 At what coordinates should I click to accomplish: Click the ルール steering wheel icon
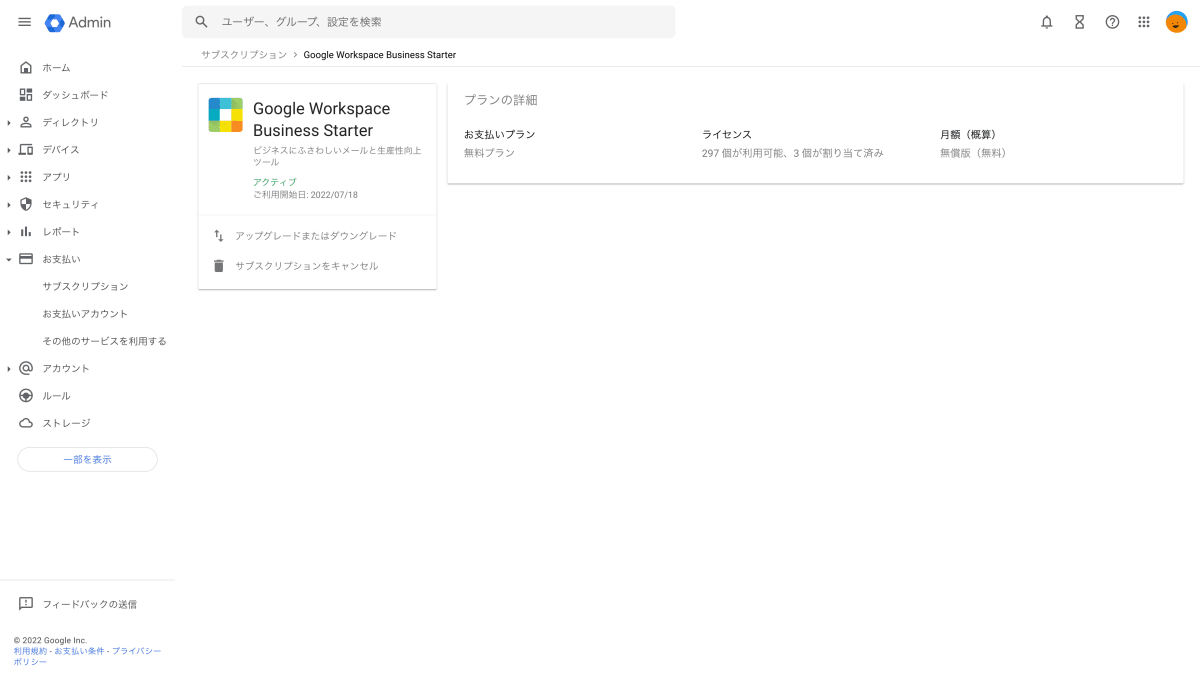click(26, 396)
